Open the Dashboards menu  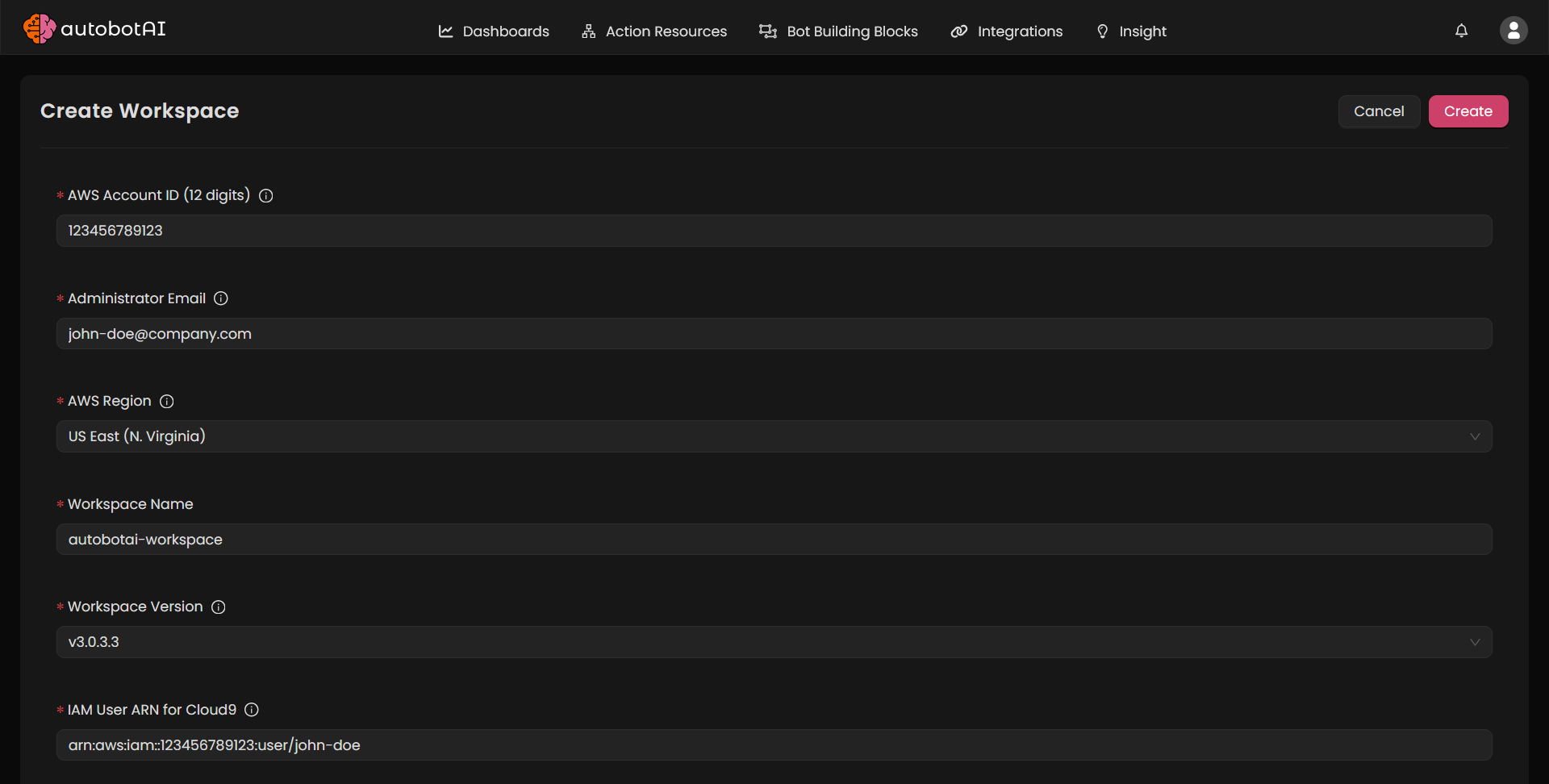tap(493, 31)
